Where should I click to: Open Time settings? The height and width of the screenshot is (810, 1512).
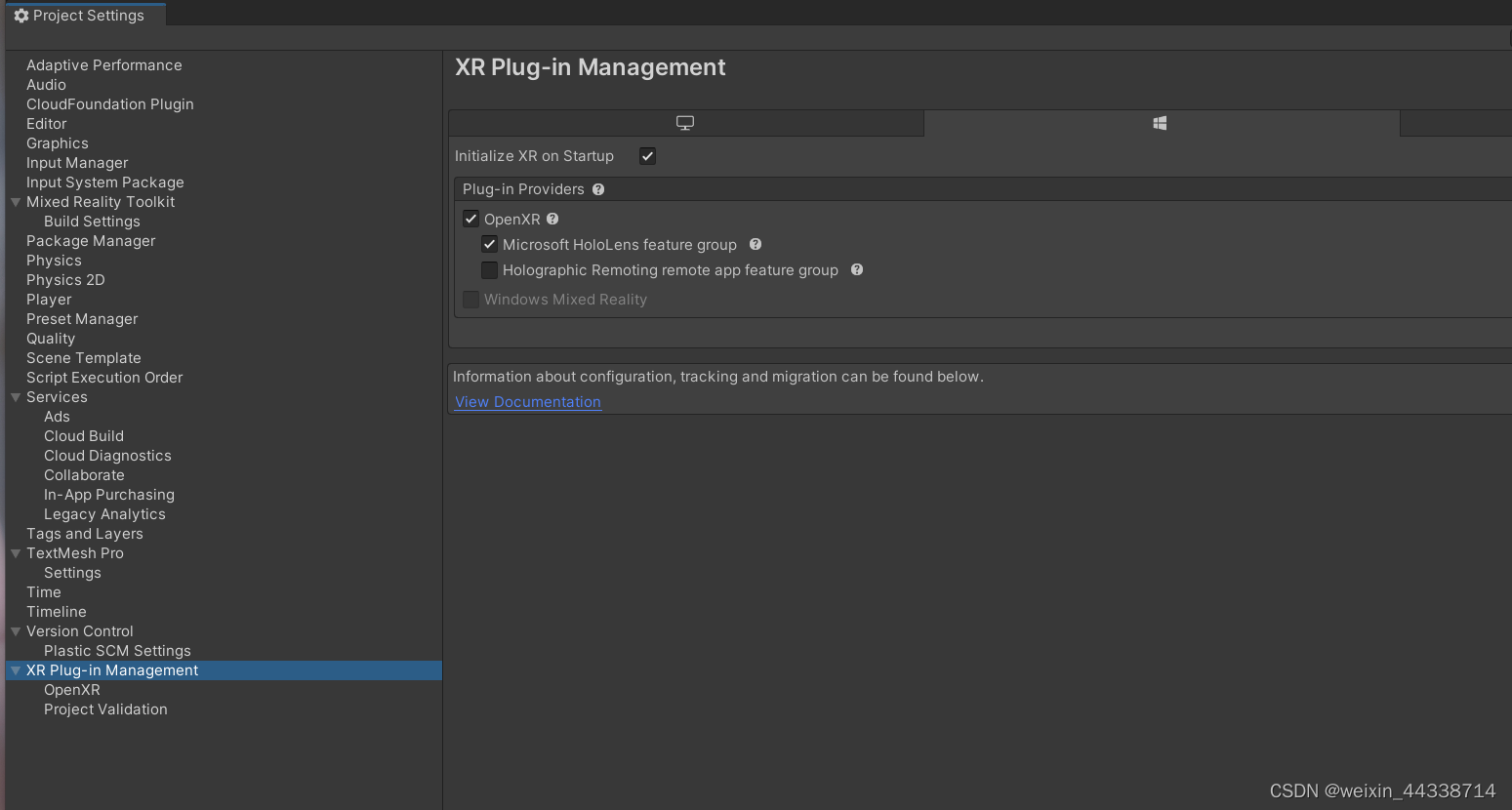[44, 592]
